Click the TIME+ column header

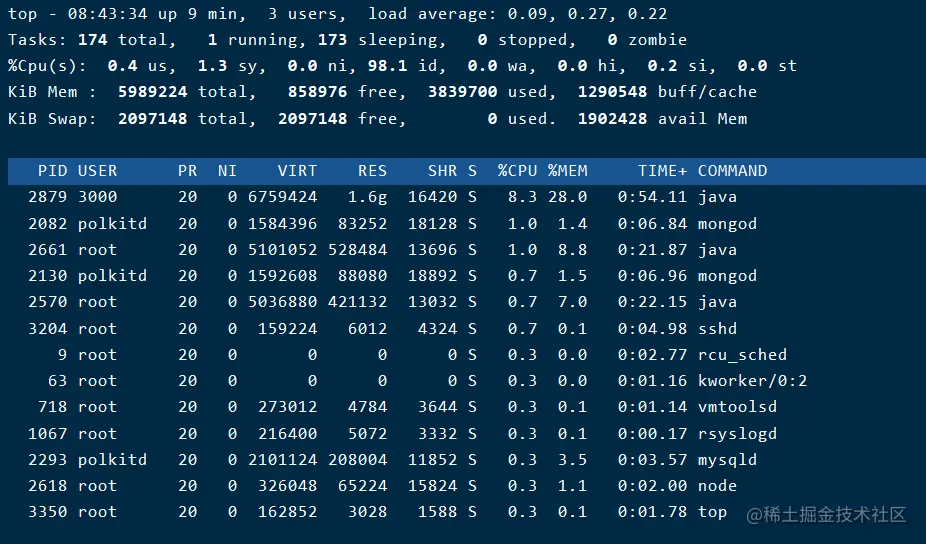[663, 171]
